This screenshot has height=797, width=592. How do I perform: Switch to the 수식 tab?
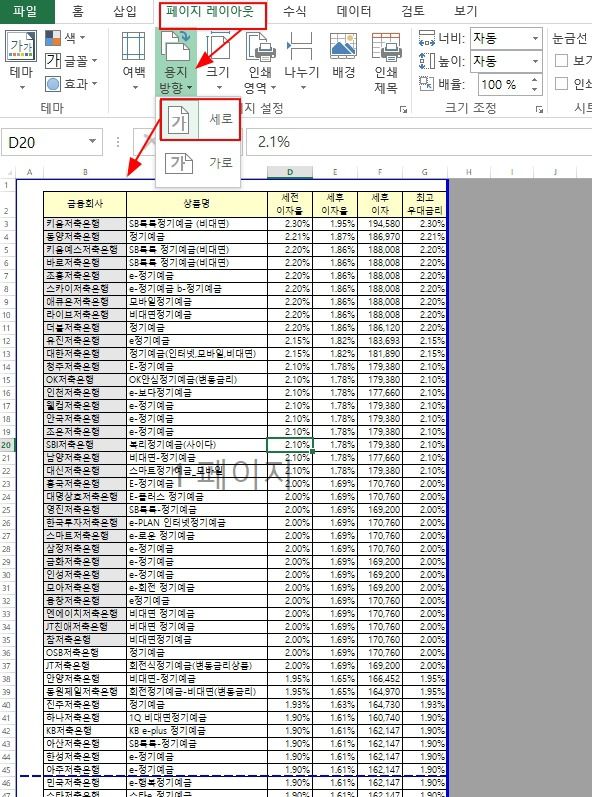(294, 11)
